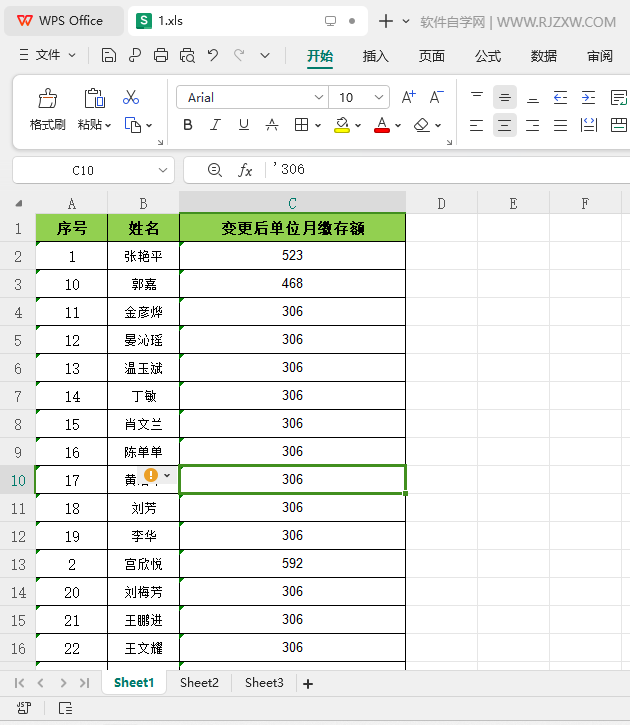The image size is (630, 725).
Task: Apply red font color swatch
Action: click(x=382, y=125)
